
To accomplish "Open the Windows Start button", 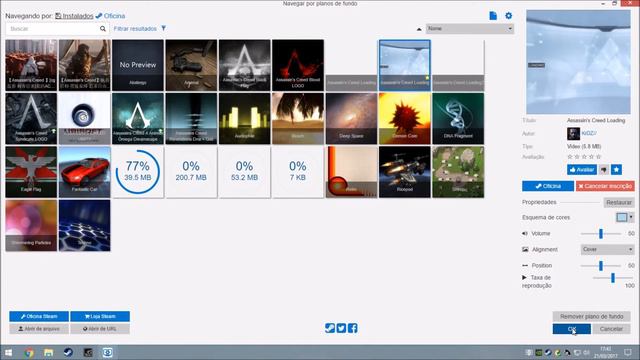I will click(x=8, y=352).
